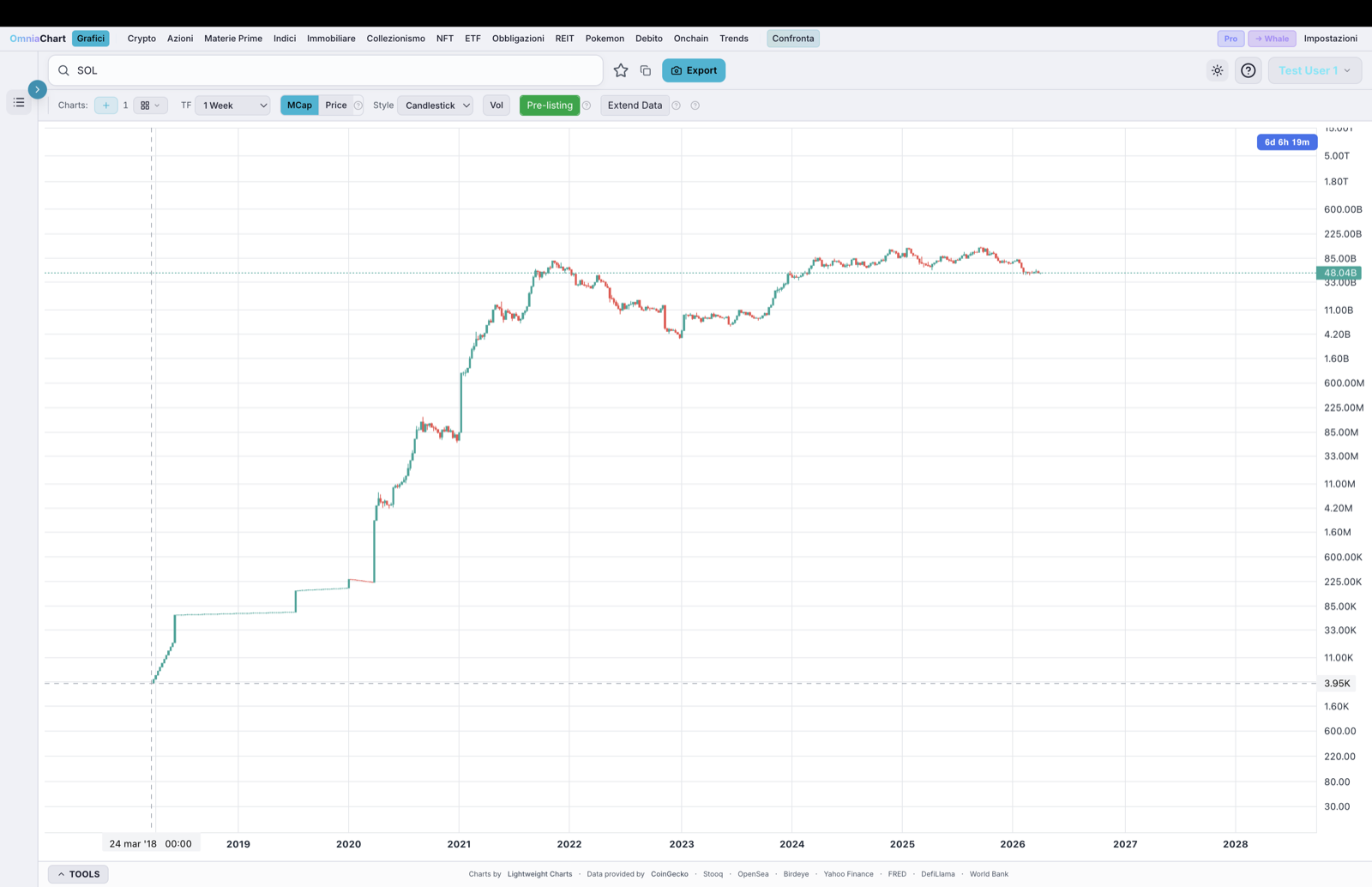The height and width of the screenshot is (887, 1372).
Task: Open the list panel icon on left
Action: click(19, 102)
